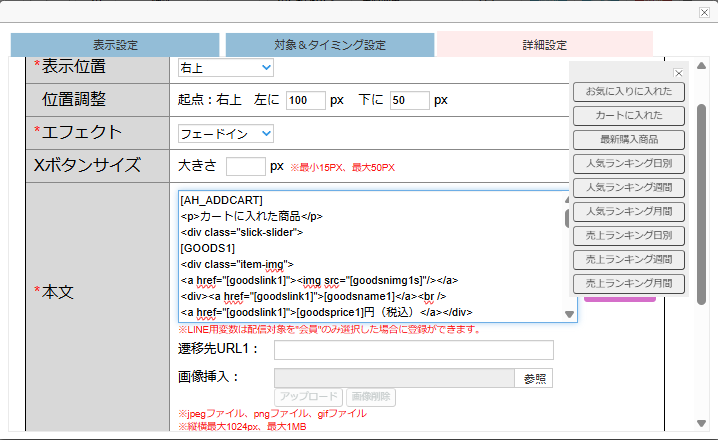Click the textarea scroll-down arrow
The height and width of the screenshot is (440, 718).
point(570,314)
